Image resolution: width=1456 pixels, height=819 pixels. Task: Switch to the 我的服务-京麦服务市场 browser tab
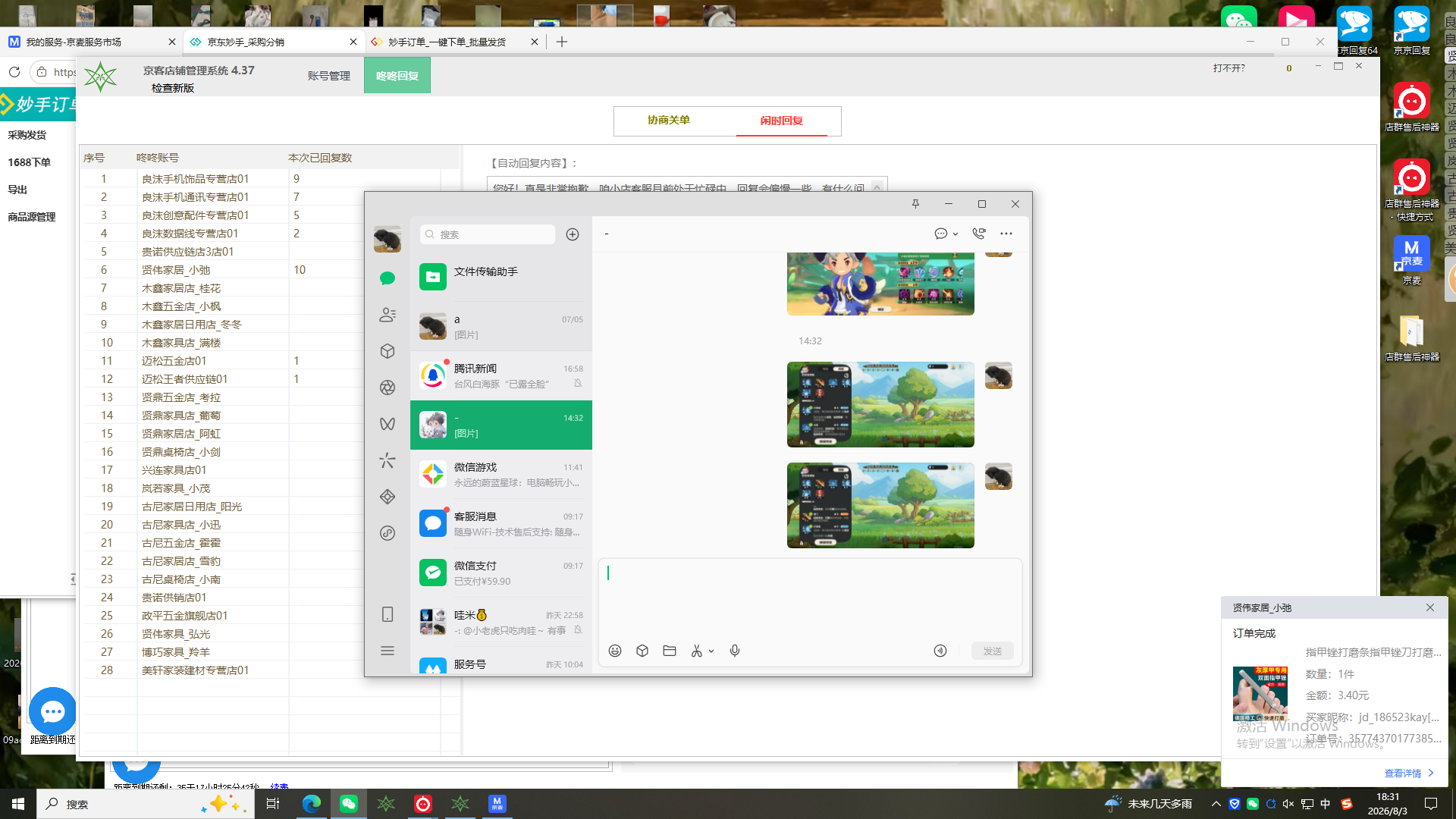pyautogui.click(x=89, y=42)
